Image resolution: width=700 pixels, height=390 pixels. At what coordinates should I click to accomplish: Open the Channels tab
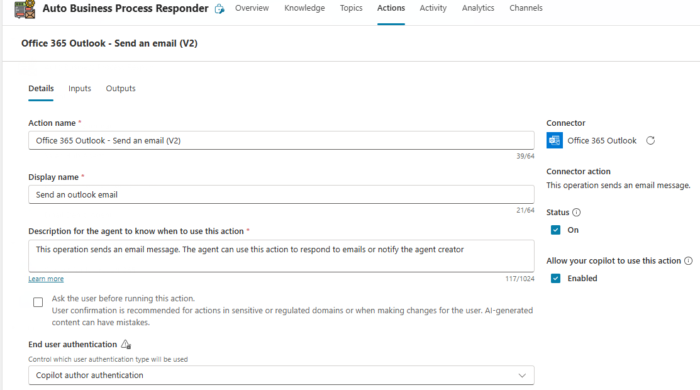tap(526, 8)
